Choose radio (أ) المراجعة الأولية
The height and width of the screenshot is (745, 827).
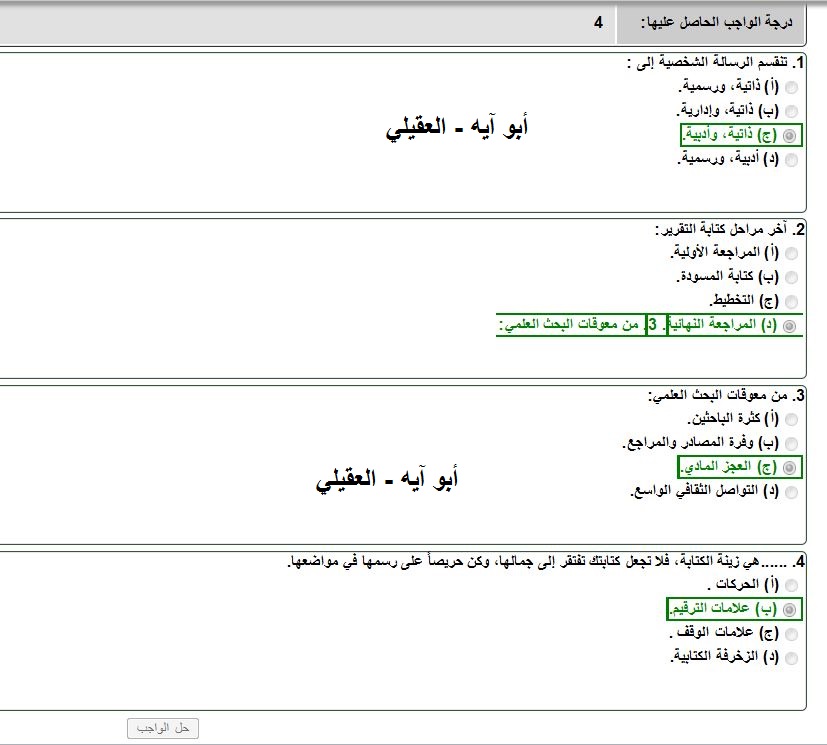791,254
